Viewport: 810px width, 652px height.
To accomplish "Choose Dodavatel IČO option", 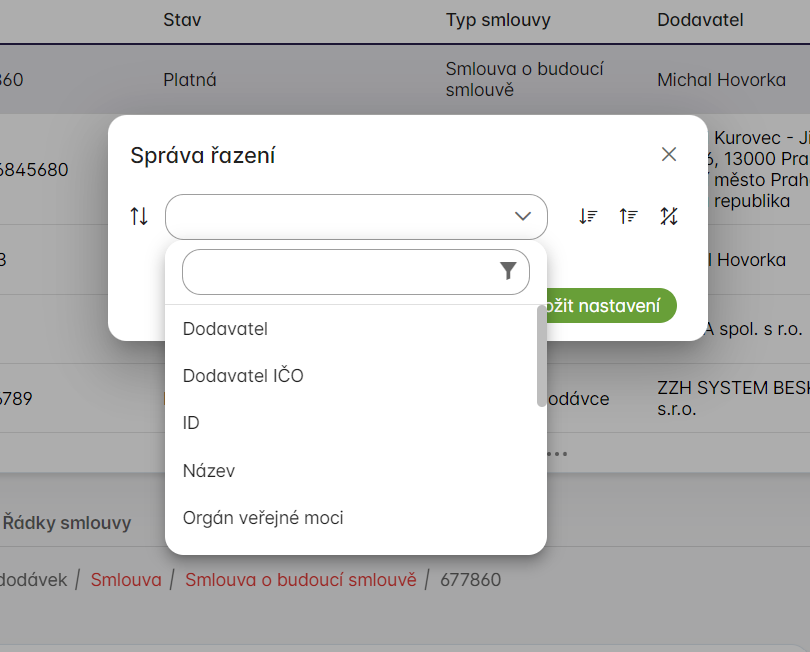I will click(x=243, y=376).
